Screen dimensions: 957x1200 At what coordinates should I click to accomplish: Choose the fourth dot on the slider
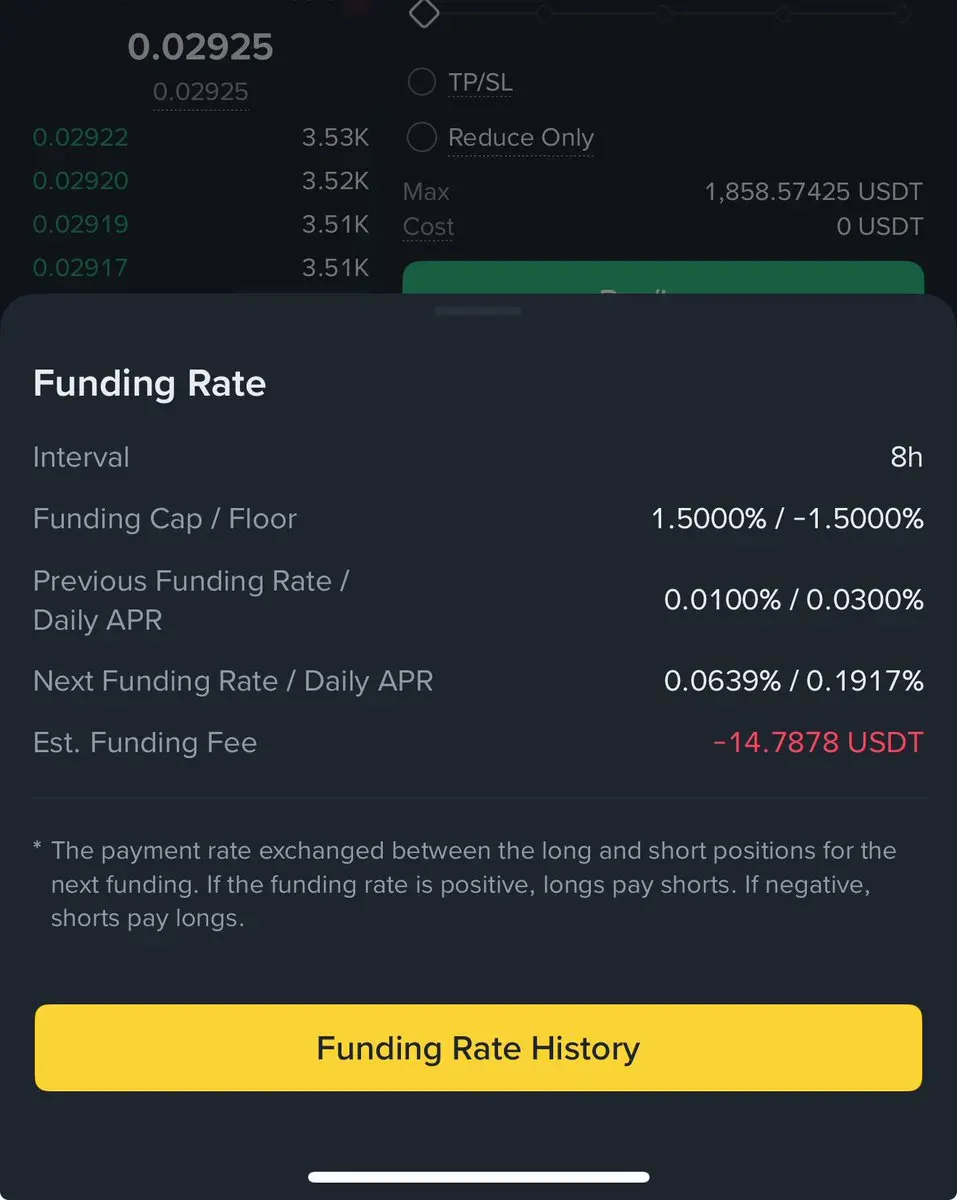(783, 14)
